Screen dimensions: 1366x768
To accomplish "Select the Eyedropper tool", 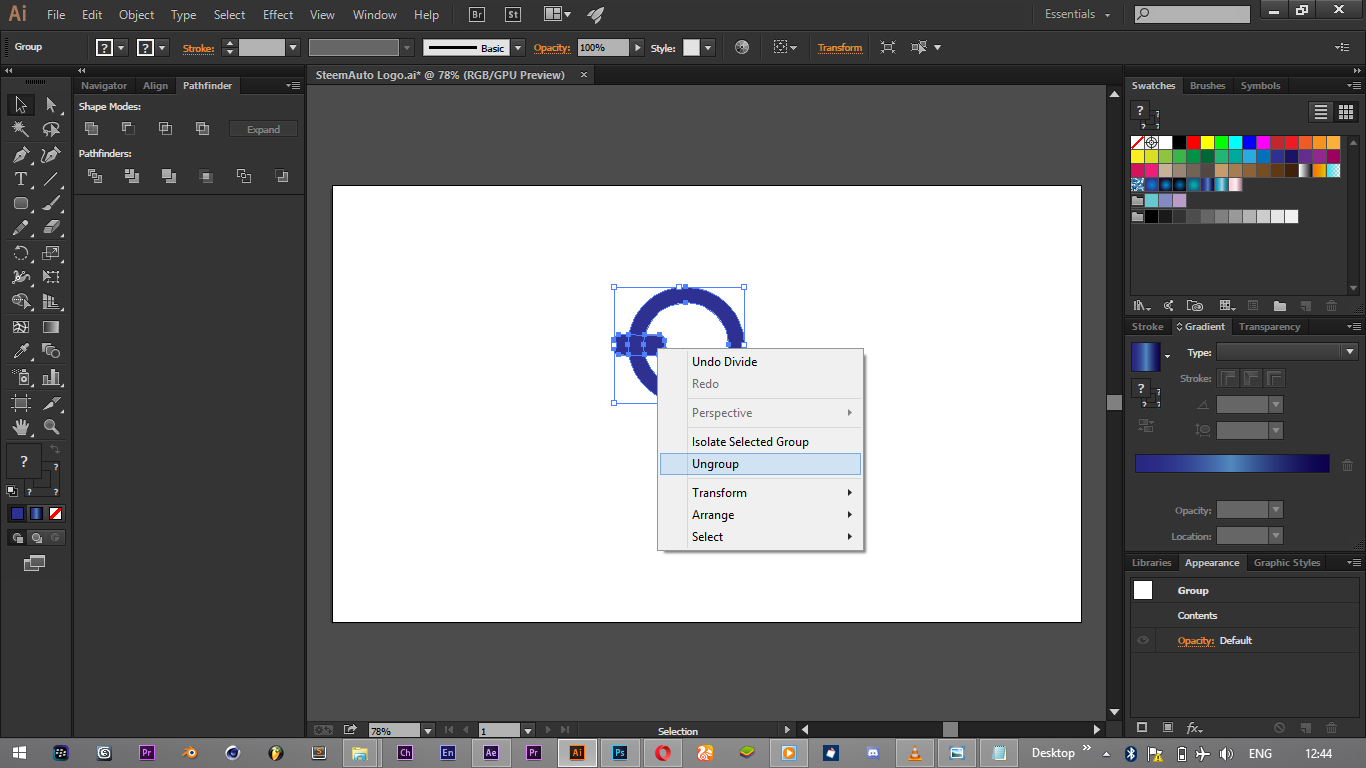I will pyautogui.click(x=20, y=351).
